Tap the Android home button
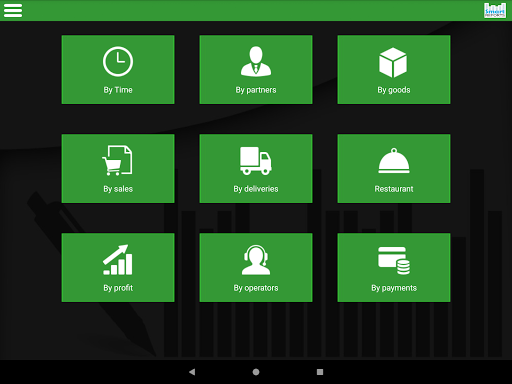Image resolution: width=512 pixels, height=384 pixels. coord(256,372)
